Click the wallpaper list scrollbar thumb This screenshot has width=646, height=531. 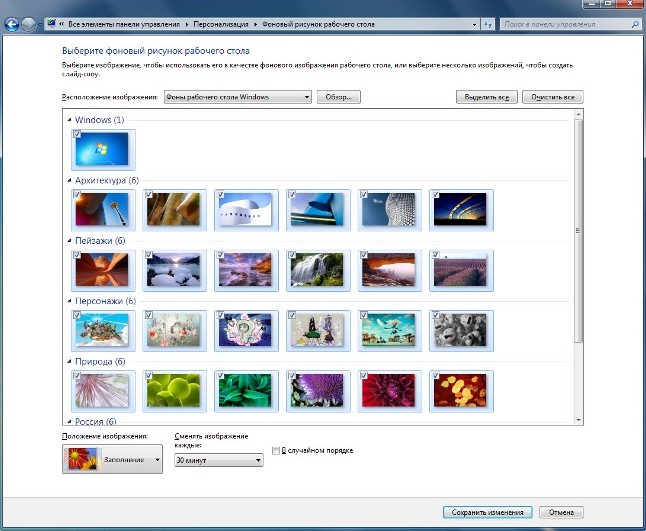[x=578, y=231]
